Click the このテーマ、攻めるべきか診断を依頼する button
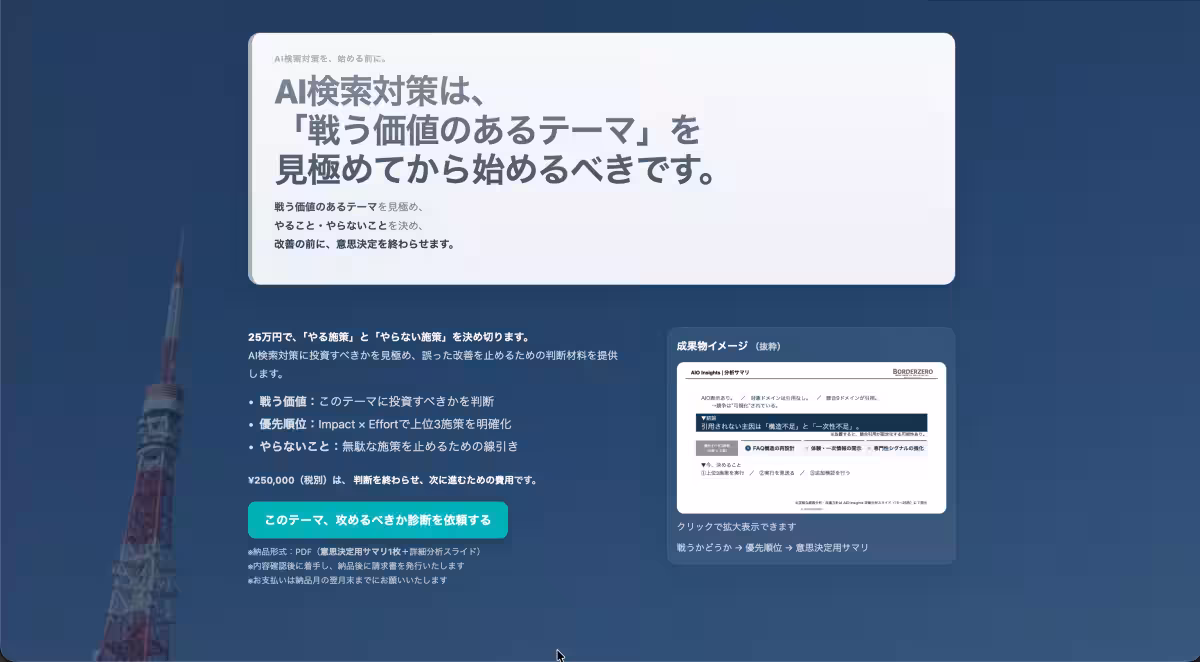 click(376, 520)
